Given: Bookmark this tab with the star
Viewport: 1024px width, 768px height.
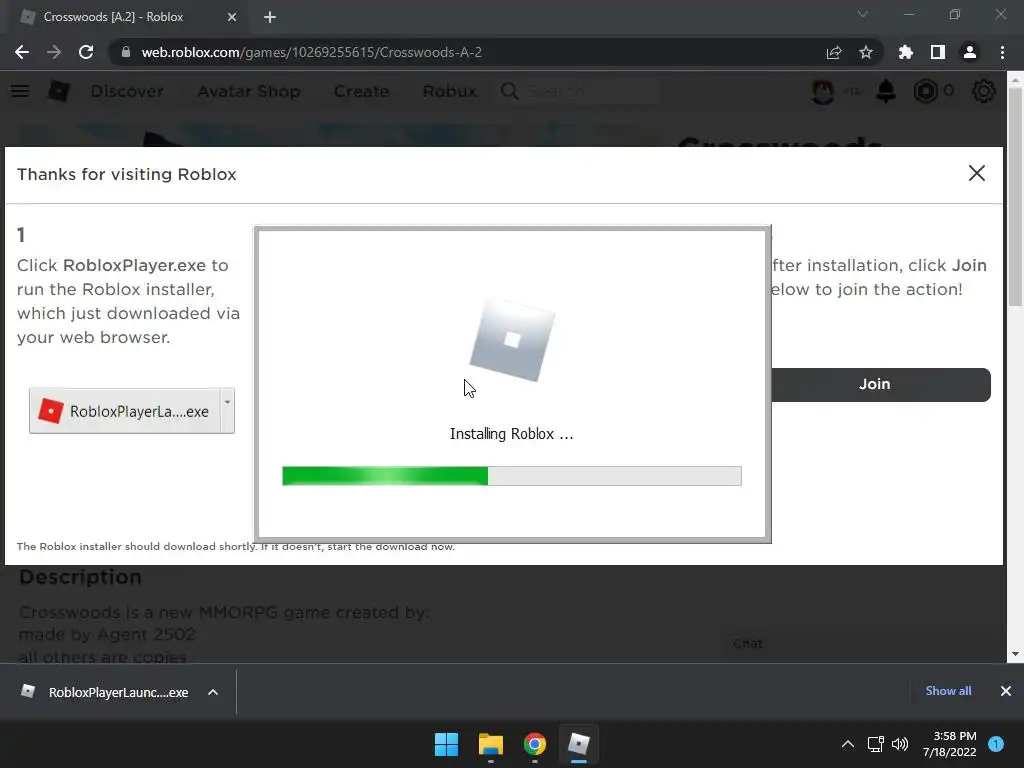Looking at the screenshot, I should pos(866,52).
